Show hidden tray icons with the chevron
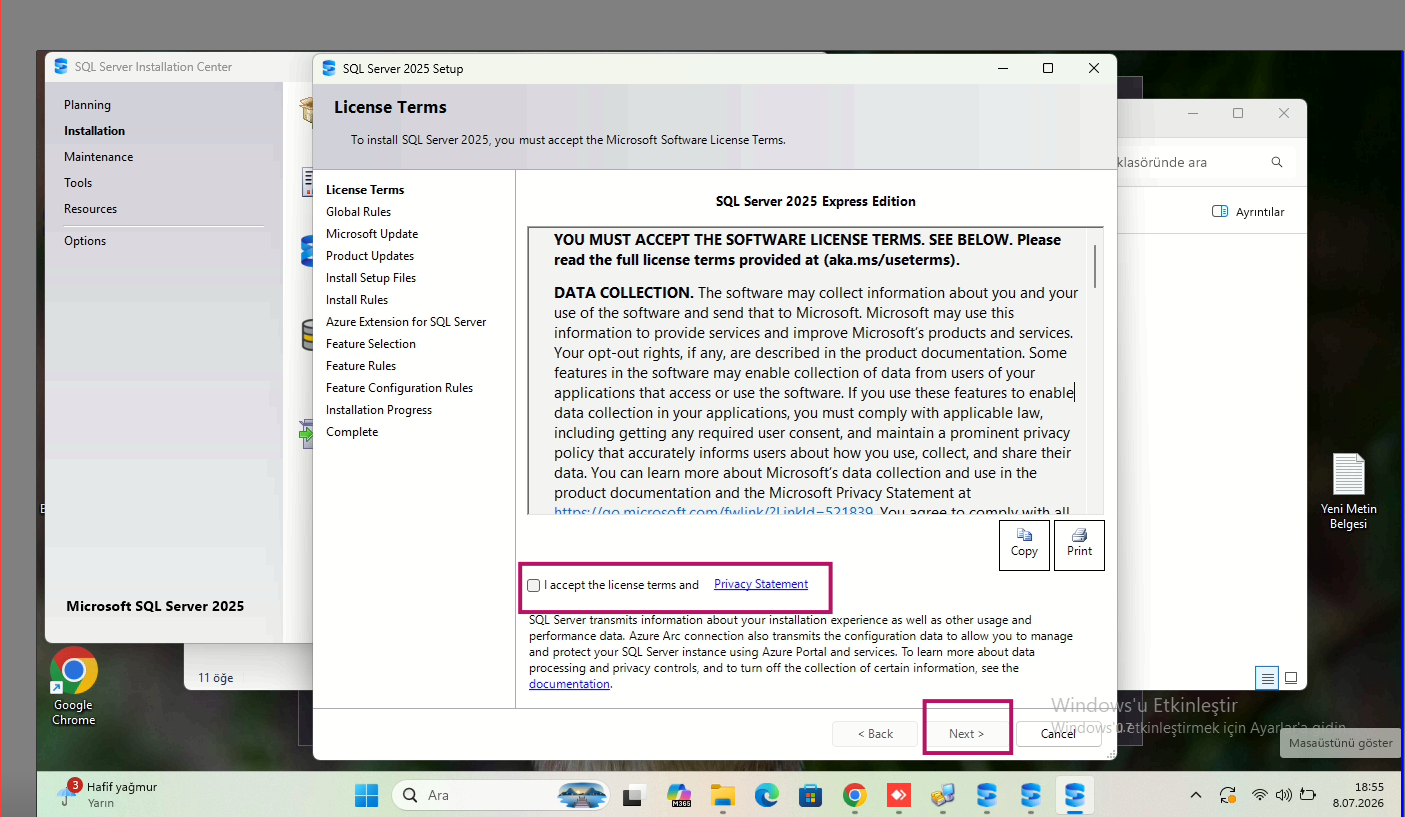 tap(1196, 796)
